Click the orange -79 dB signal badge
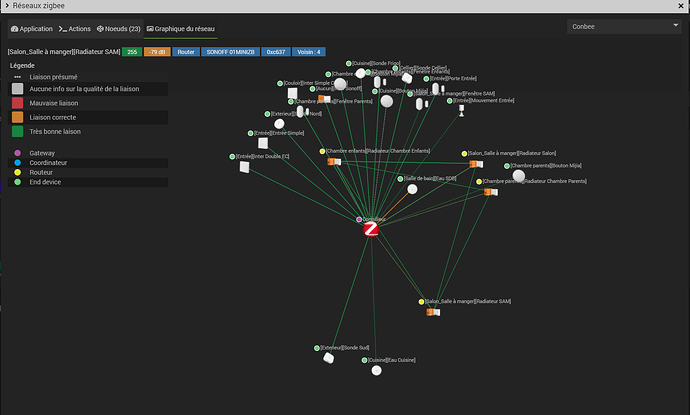This screenshot has width=690, height=415. point(157,52)
